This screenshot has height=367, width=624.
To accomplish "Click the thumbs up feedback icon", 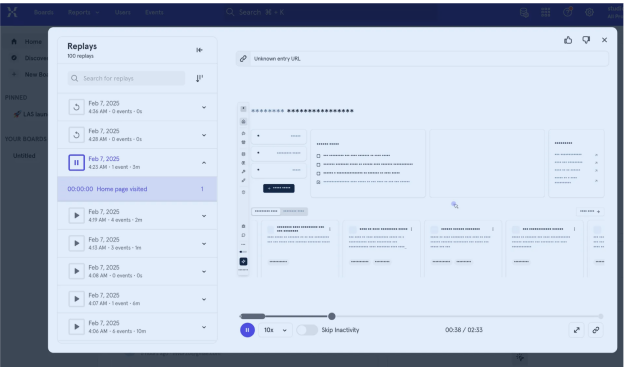I will pyautogui.click(x=568, y=40).
